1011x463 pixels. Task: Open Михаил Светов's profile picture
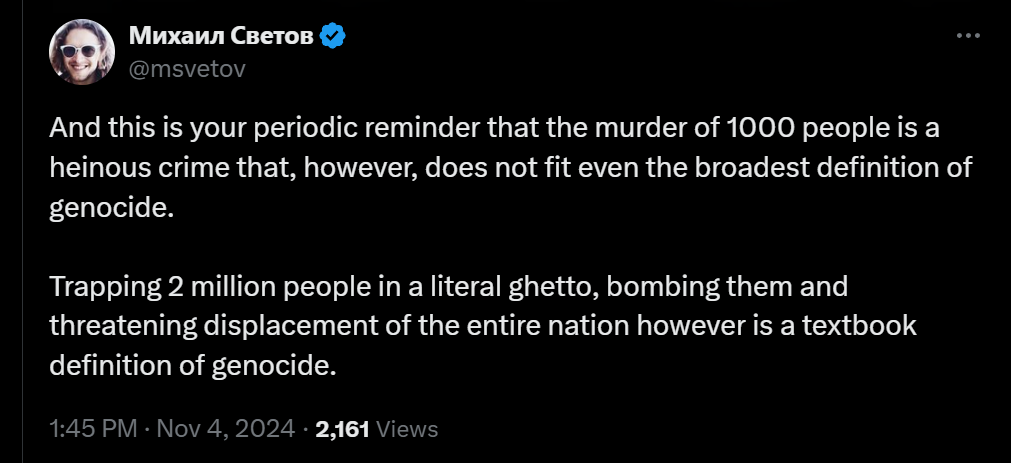pyautogui.click(x=82, y=52)
